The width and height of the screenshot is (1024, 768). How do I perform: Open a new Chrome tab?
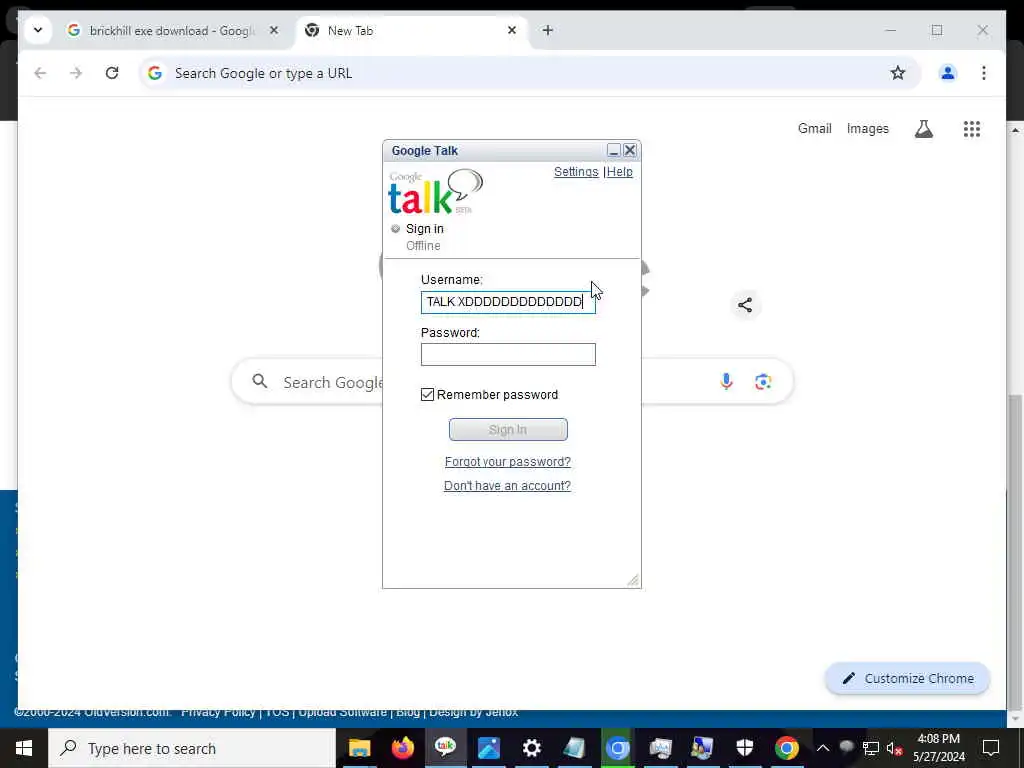tap(548, 30)
